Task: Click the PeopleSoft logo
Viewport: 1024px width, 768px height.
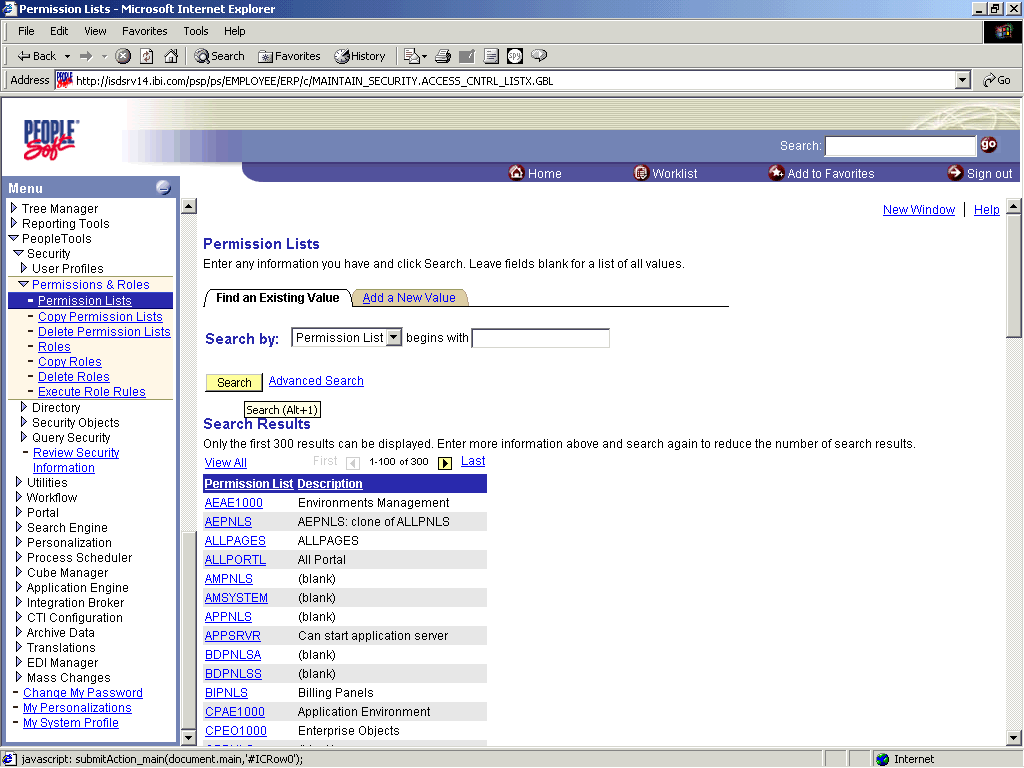Action: 50,140
